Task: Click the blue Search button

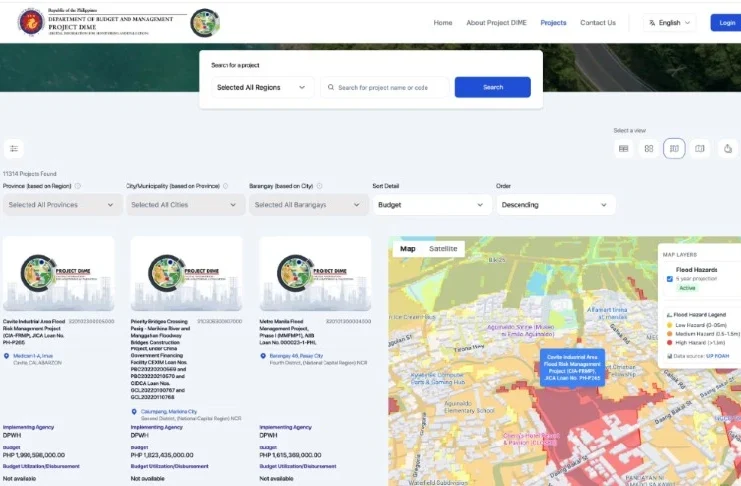Action: [492, 87]
